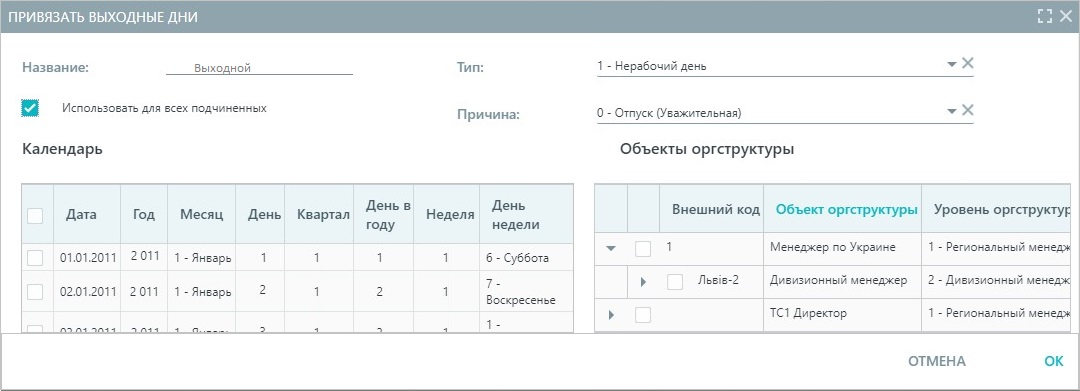Open the Причина dropdown arrow
This screenshot has width=1080, height=391.
coord(952,111)
